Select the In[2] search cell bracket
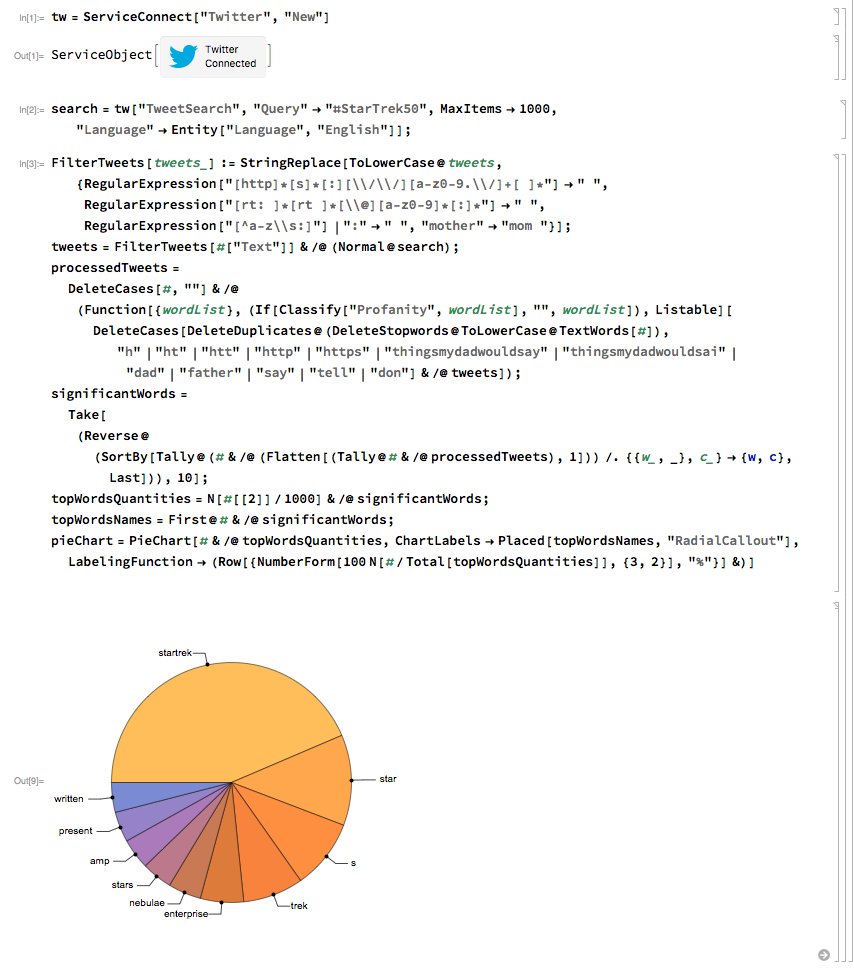Viewport: 854px width, 971px height. click(843, 120)
